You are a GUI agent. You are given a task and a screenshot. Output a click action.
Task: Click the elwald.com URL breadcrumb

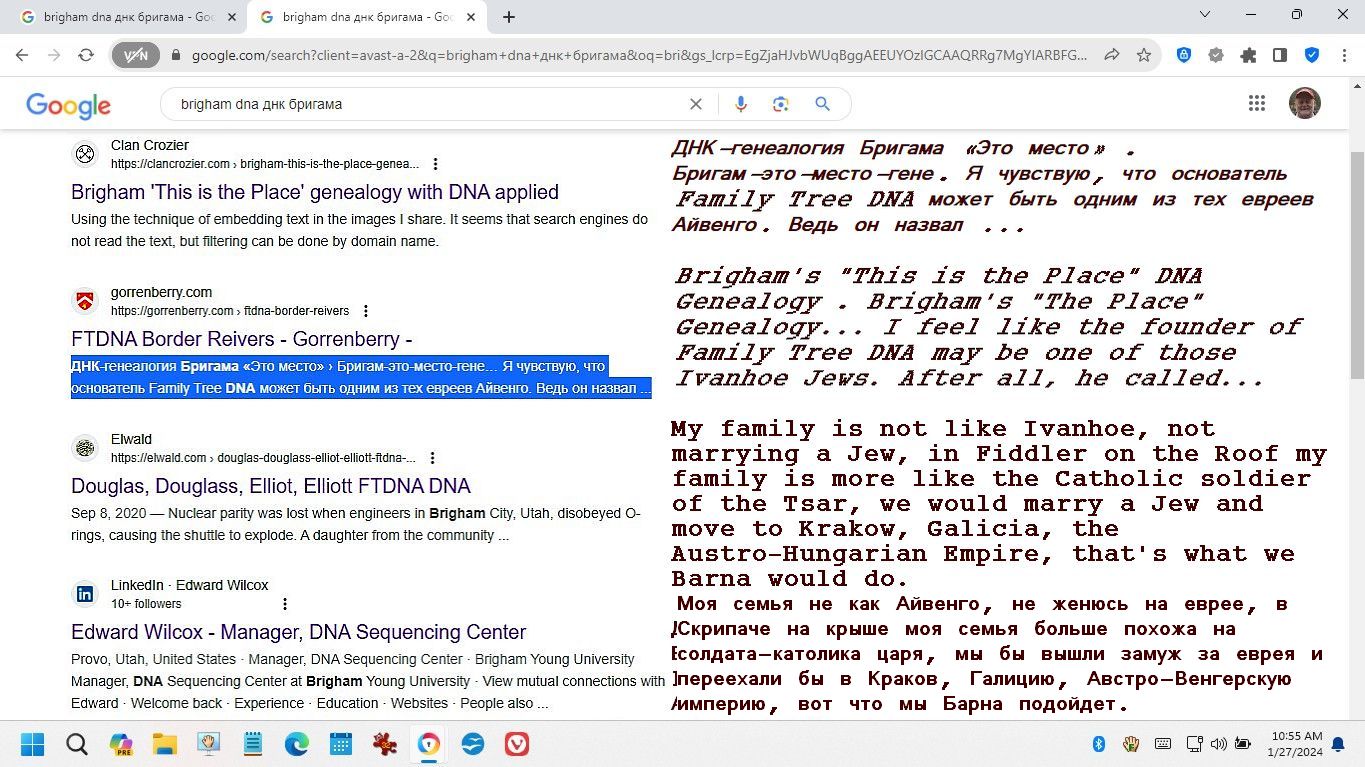point(263,458)
